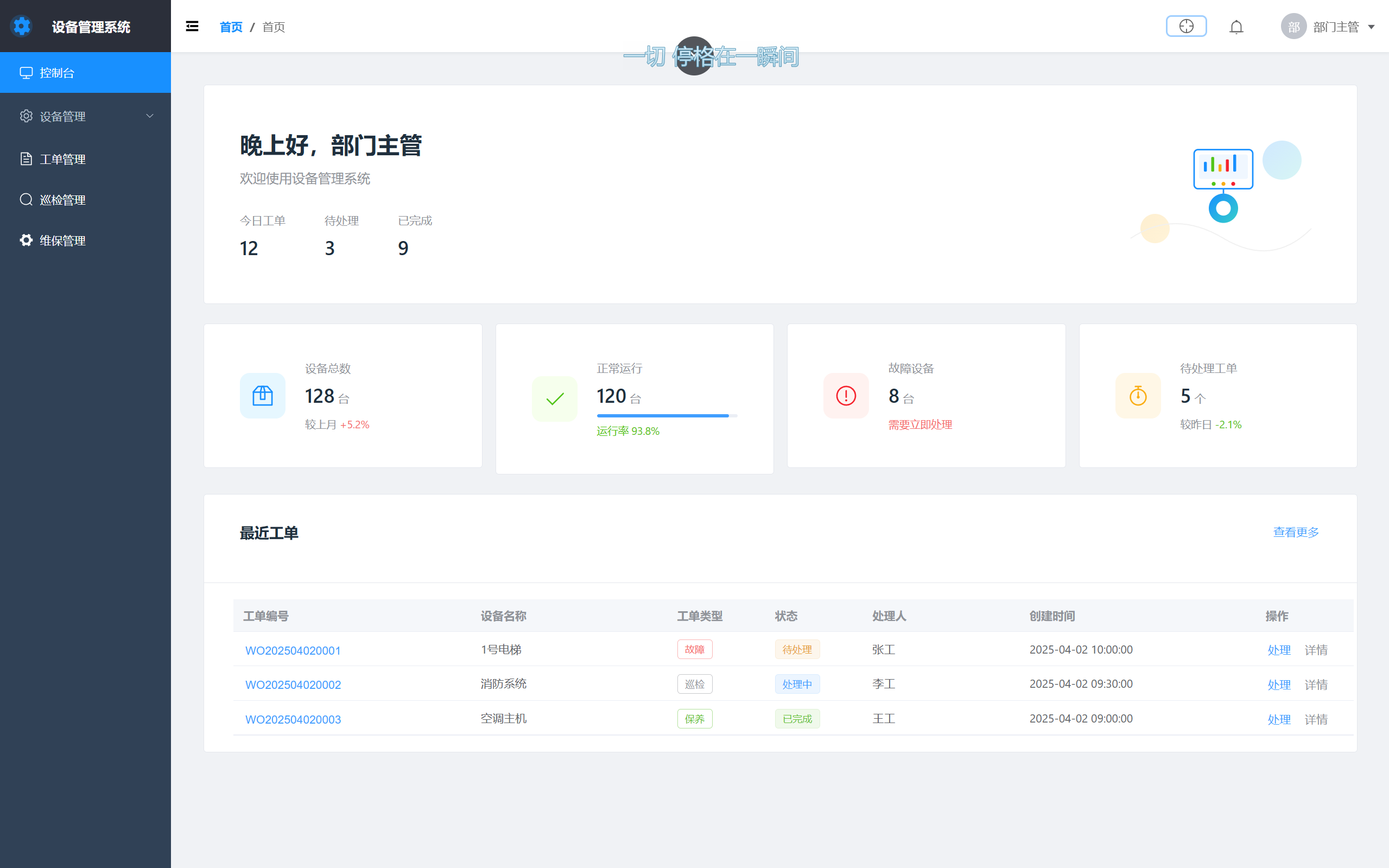The width and height of the screenshot is (1389, 868).
Task: Click the hamburger menu collapse icon
Action: pyautogui.click(x=192, y=27)
